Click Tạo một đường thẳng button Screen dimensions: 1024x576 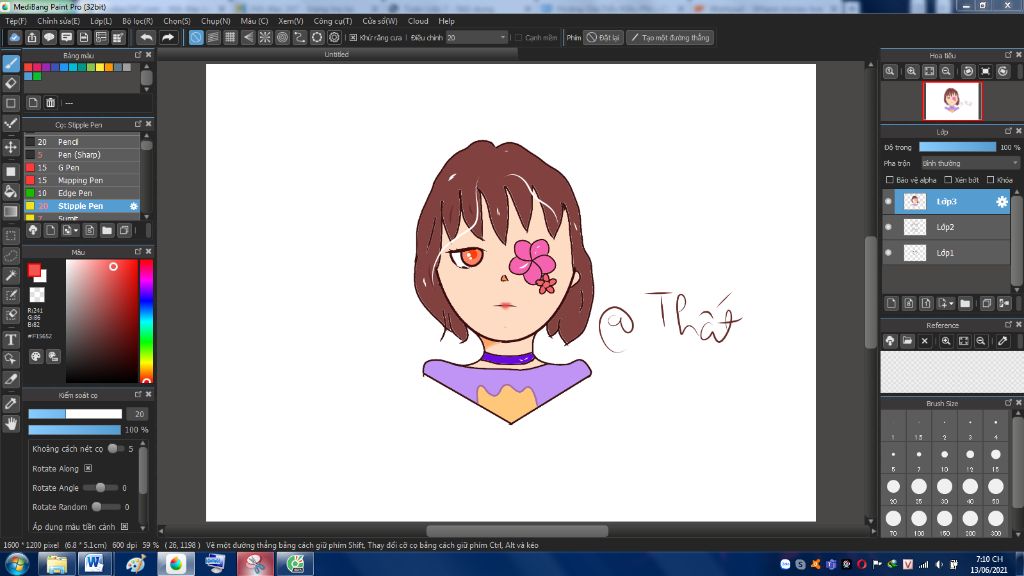click(671, 37)
